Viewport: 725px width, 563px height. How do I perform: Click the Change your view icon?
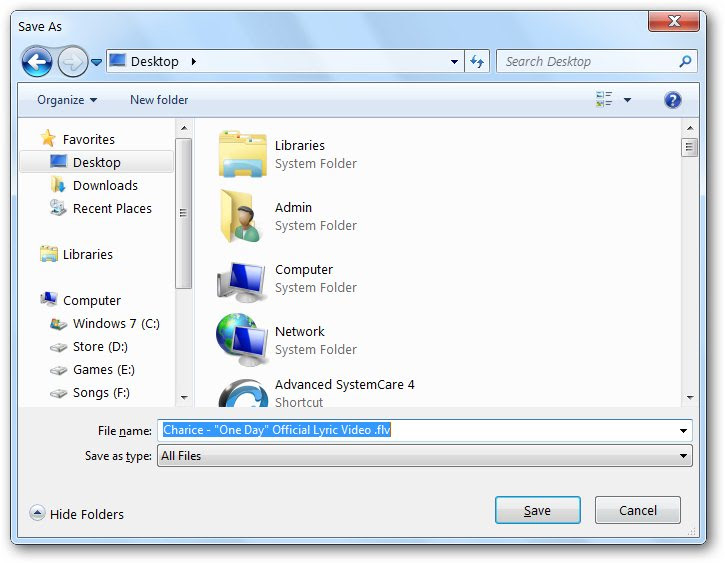[x=604, y=99]
